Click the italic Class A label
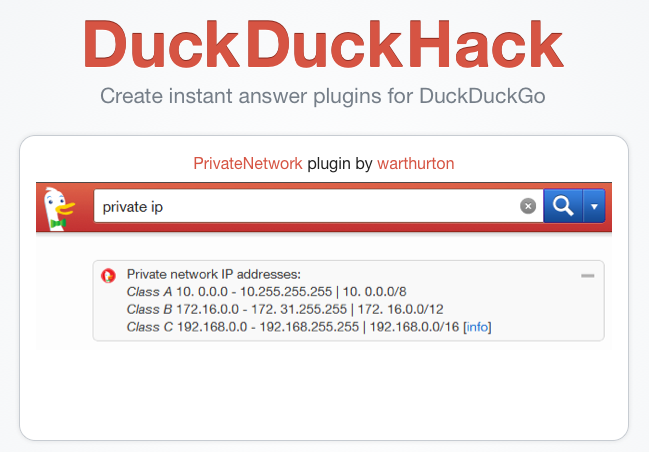This screenshot has height=452, width=649. click(149, 292)
